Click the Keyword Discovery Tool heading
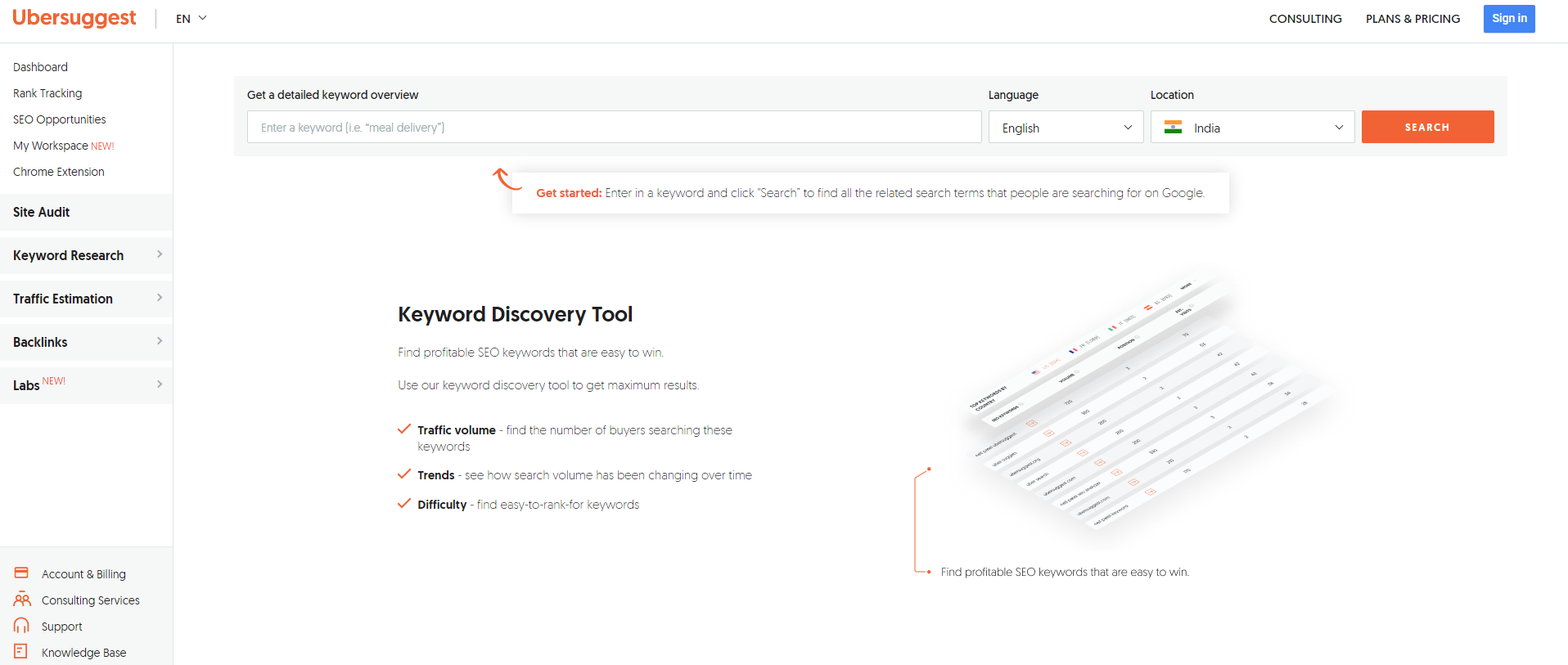 pyautogui.click(x=515, y=314)
